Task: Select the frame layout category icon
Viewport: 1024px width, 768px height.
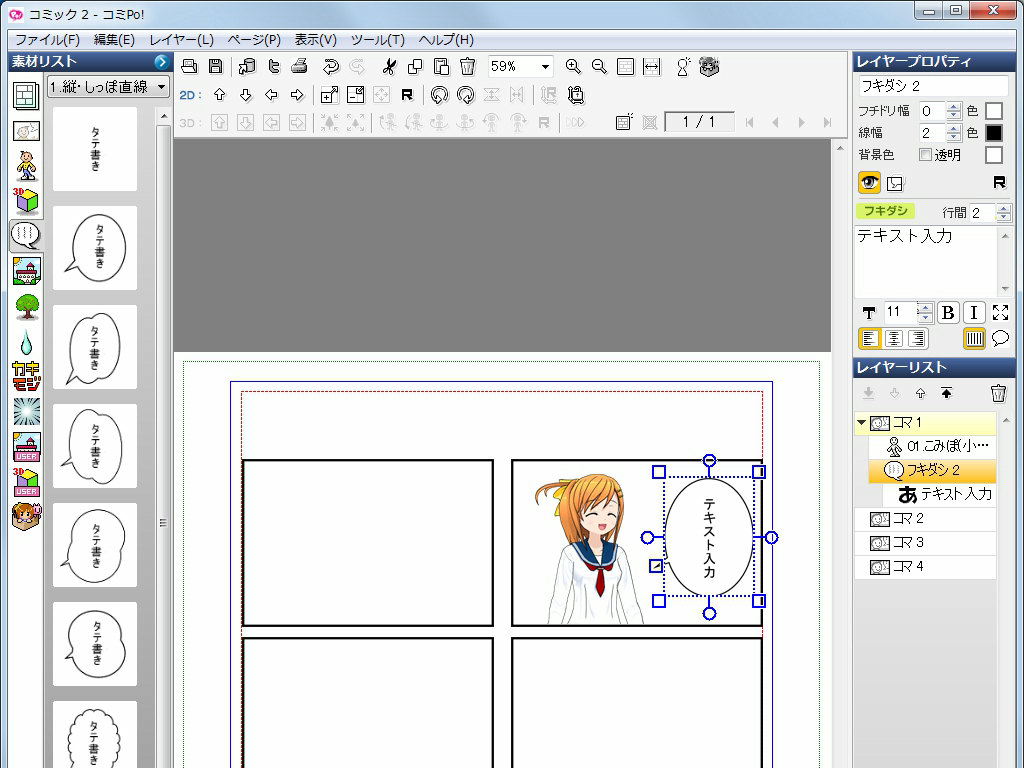Action: [26, 96]
